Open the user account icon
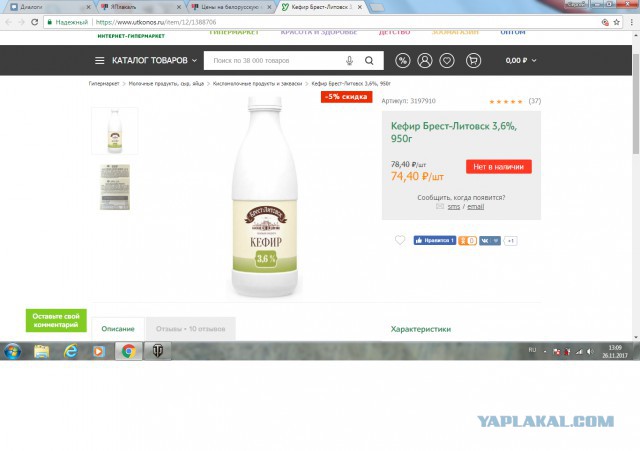Screen dimensions: 640x451 coord(425,61)
